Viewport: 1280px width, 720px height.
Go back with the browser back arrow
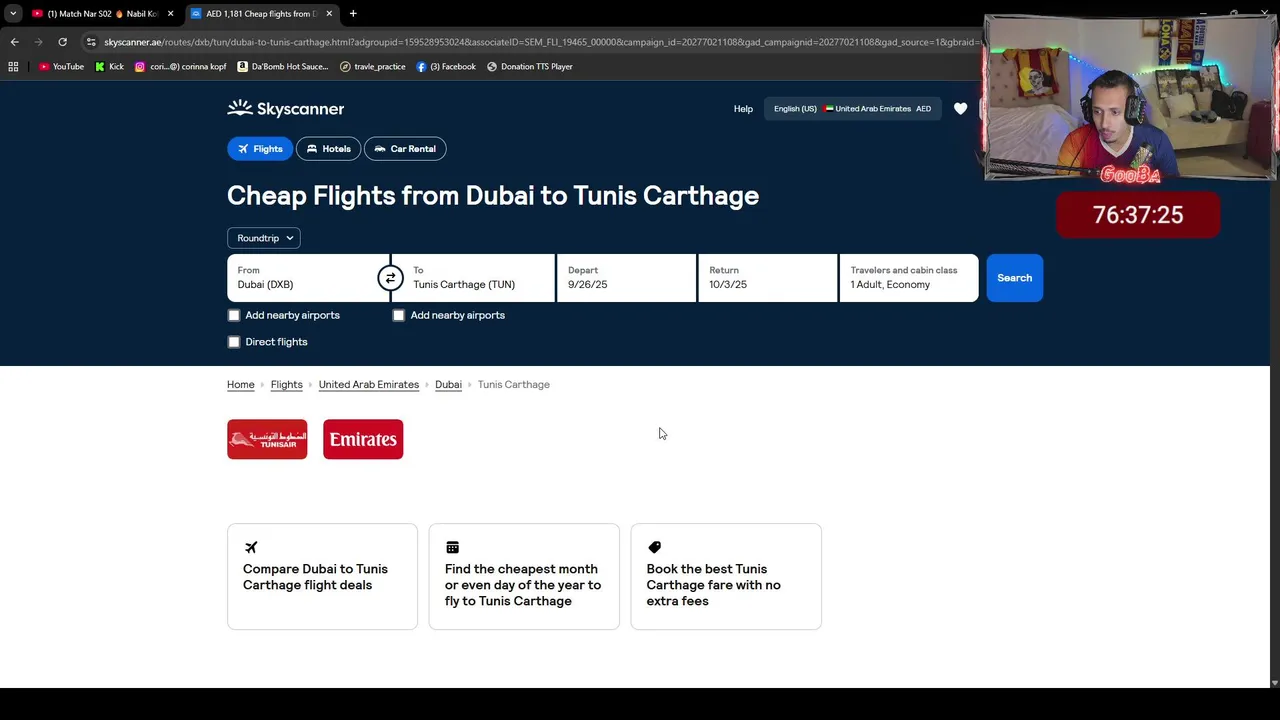pyautogui.click(x=14, y=42)
